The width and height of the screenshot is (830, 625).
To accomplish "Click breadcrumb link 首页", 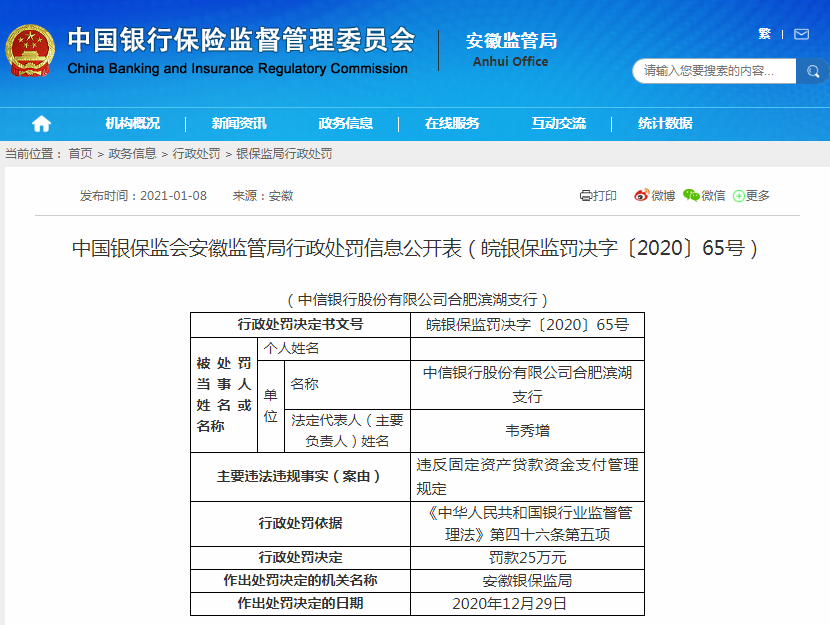I will point(80,153).
